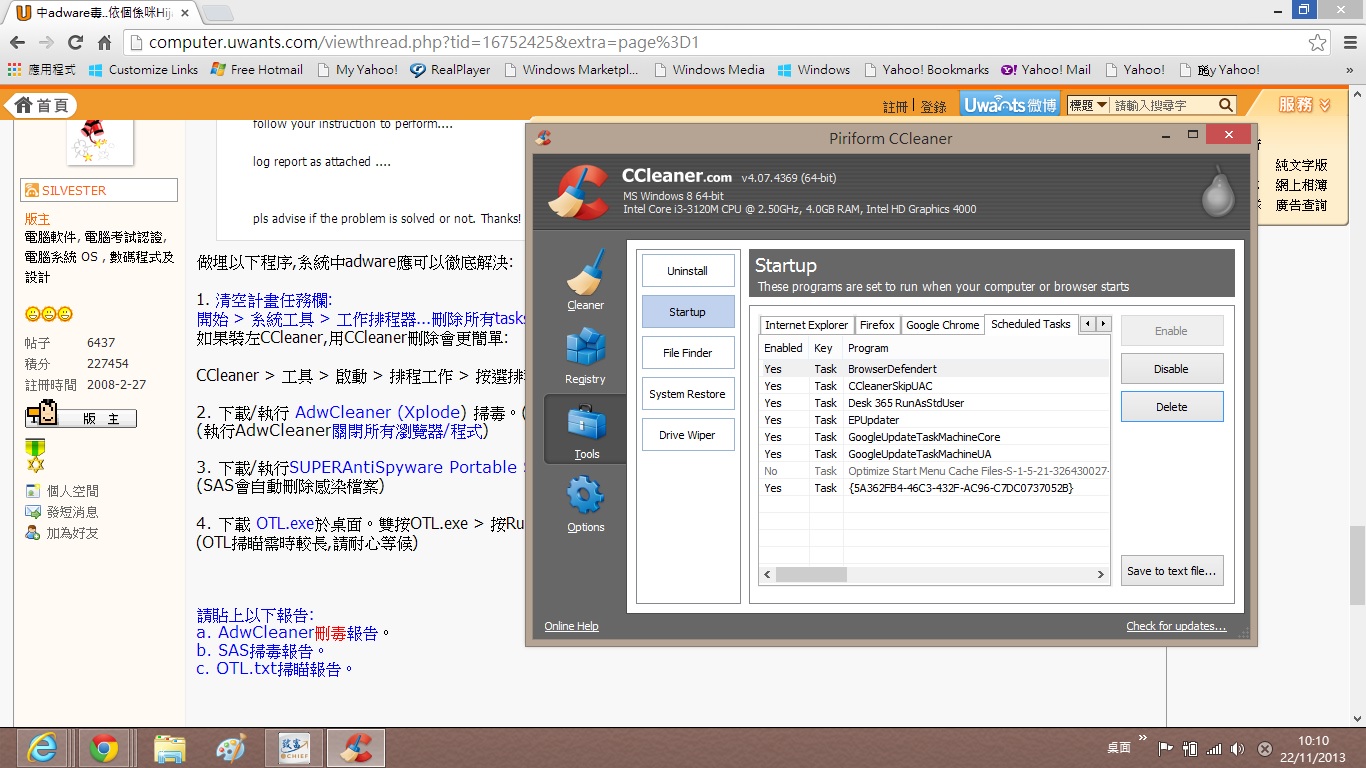Click the browser forward arrow
Viewport: 1366px width, 768px height.
tap(46, 43)
